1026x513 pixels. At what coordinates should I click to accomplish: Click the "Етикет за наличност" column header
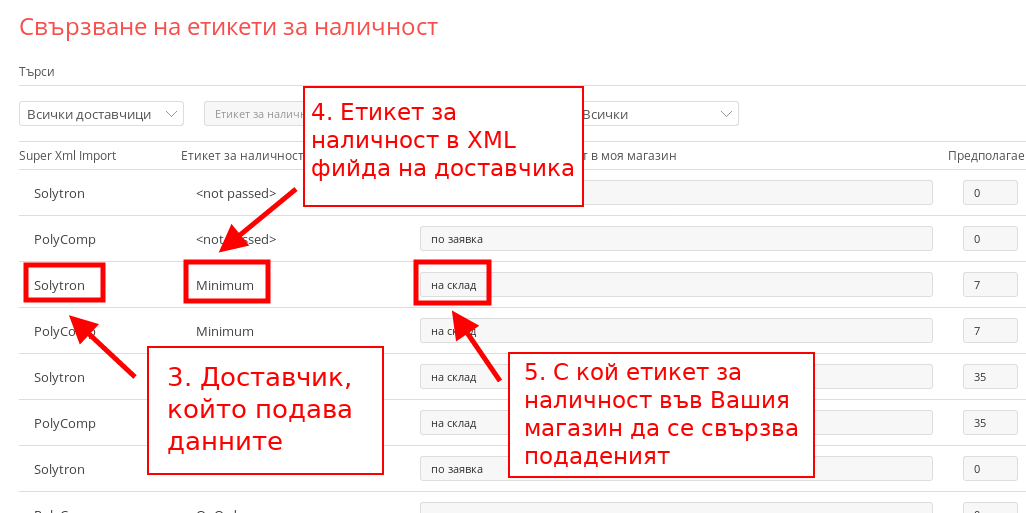click(241, 155)
